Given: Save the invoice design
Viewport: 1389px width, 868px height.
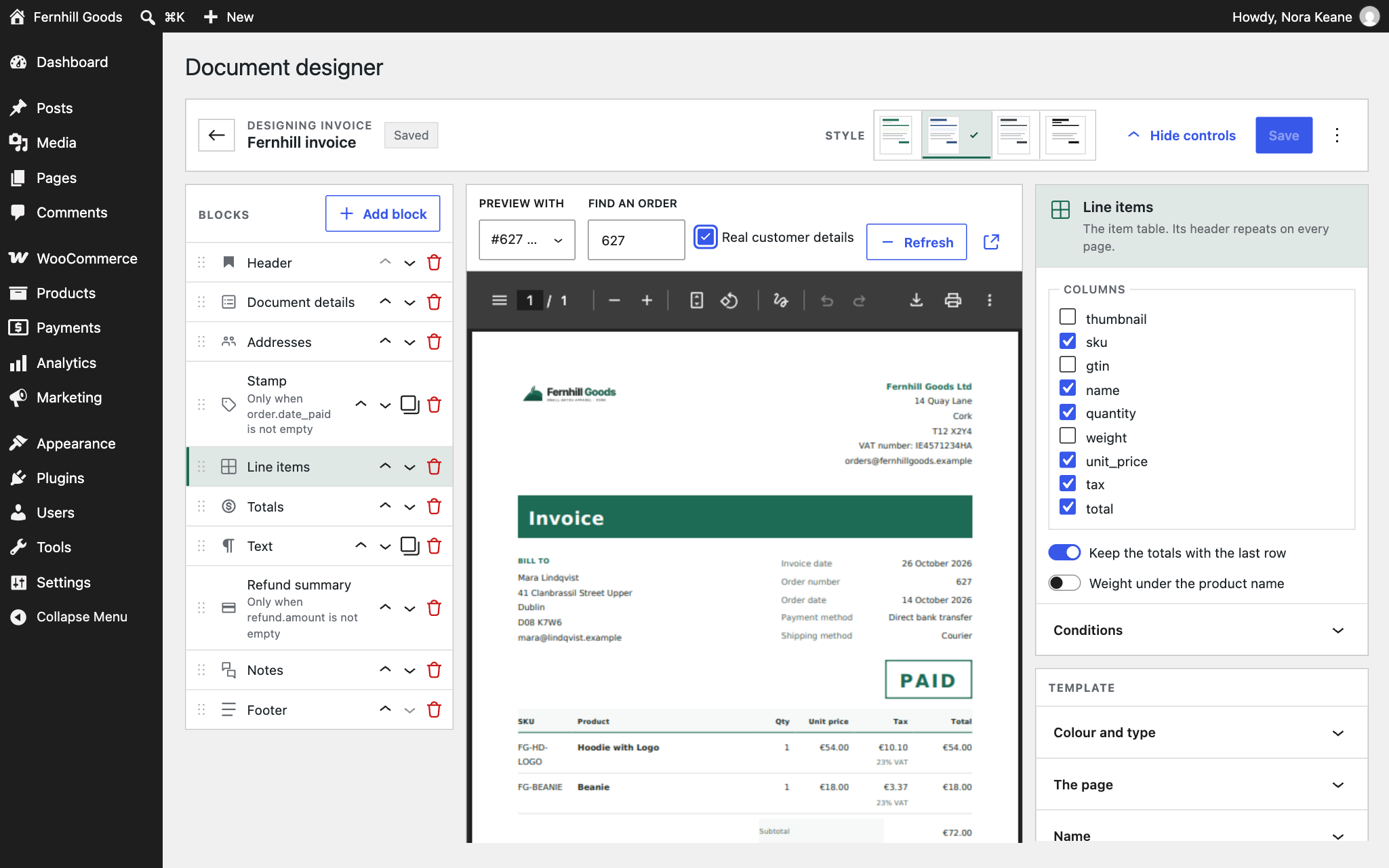Looking at the screenshot, I should point(1283,135).
